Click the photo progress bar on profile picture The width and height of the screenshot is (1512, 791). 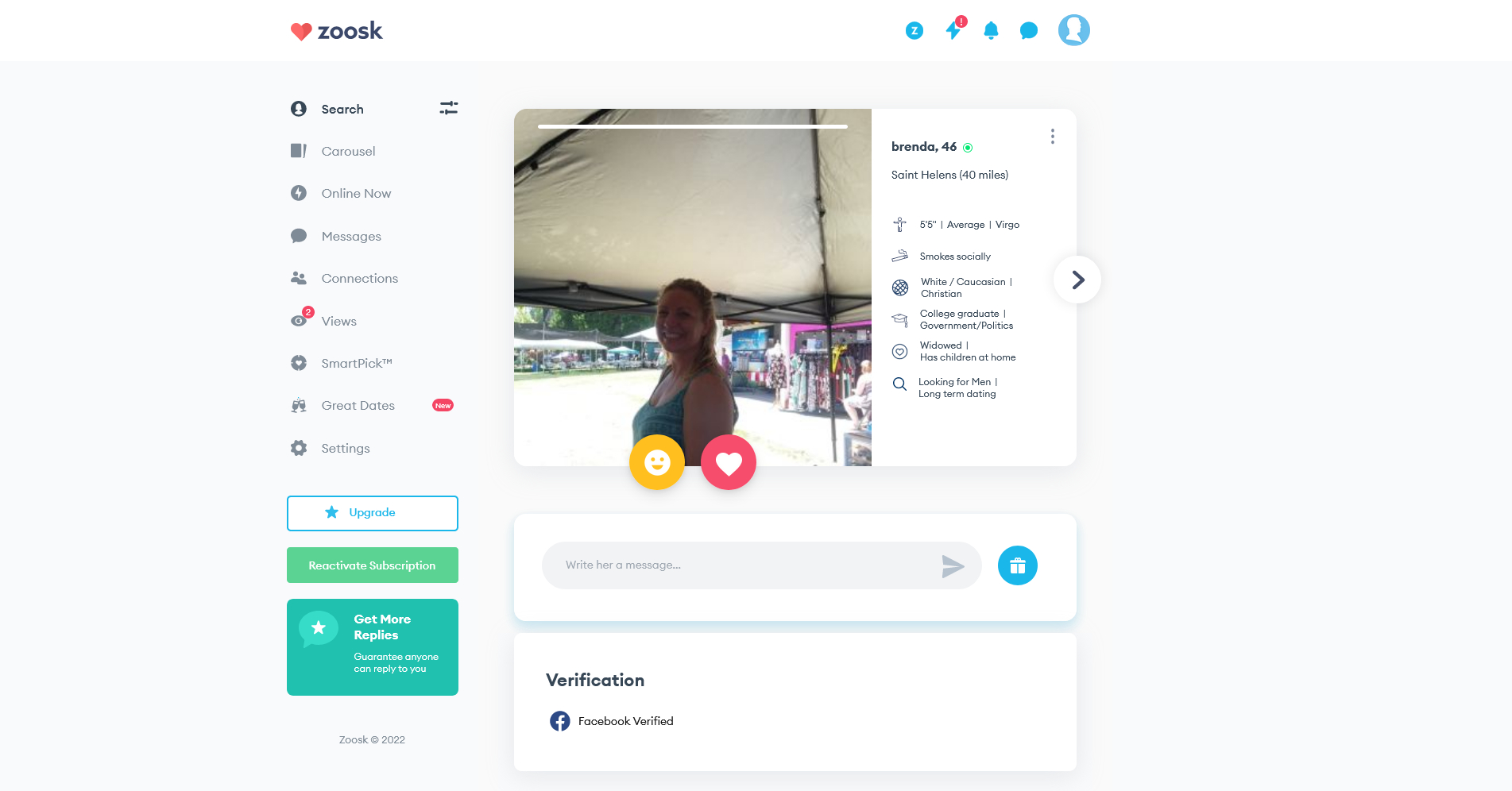[x=693, y=126]
